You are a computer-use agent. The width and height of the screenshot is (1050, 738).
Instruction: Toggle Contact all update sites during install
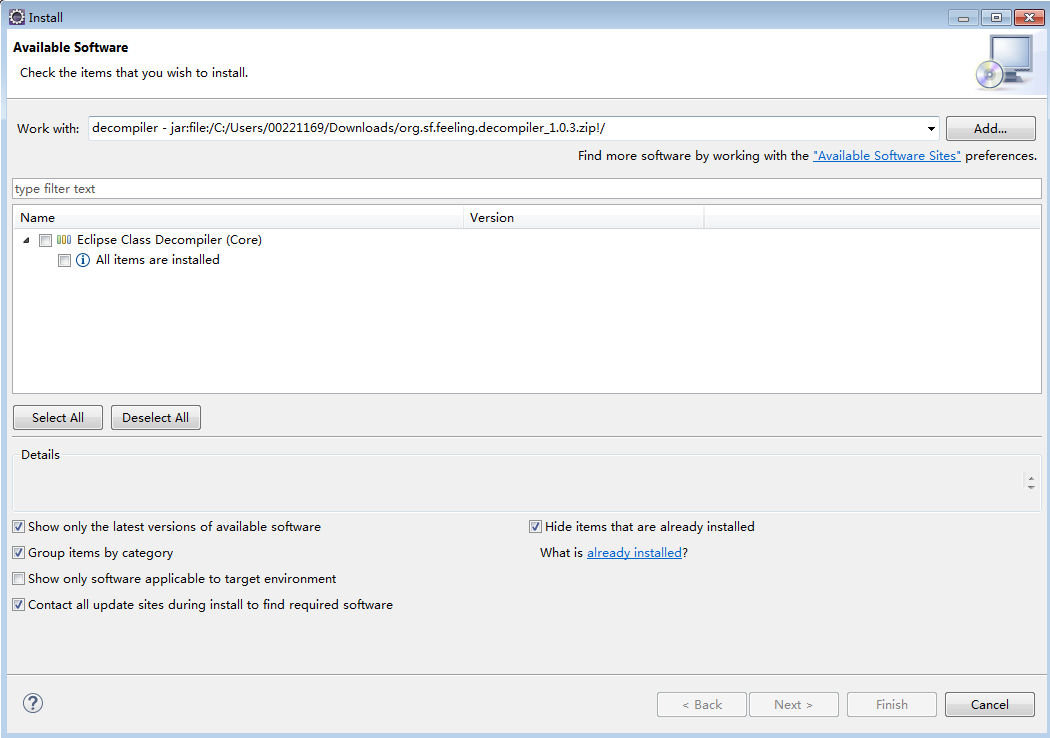coord(19,605)
